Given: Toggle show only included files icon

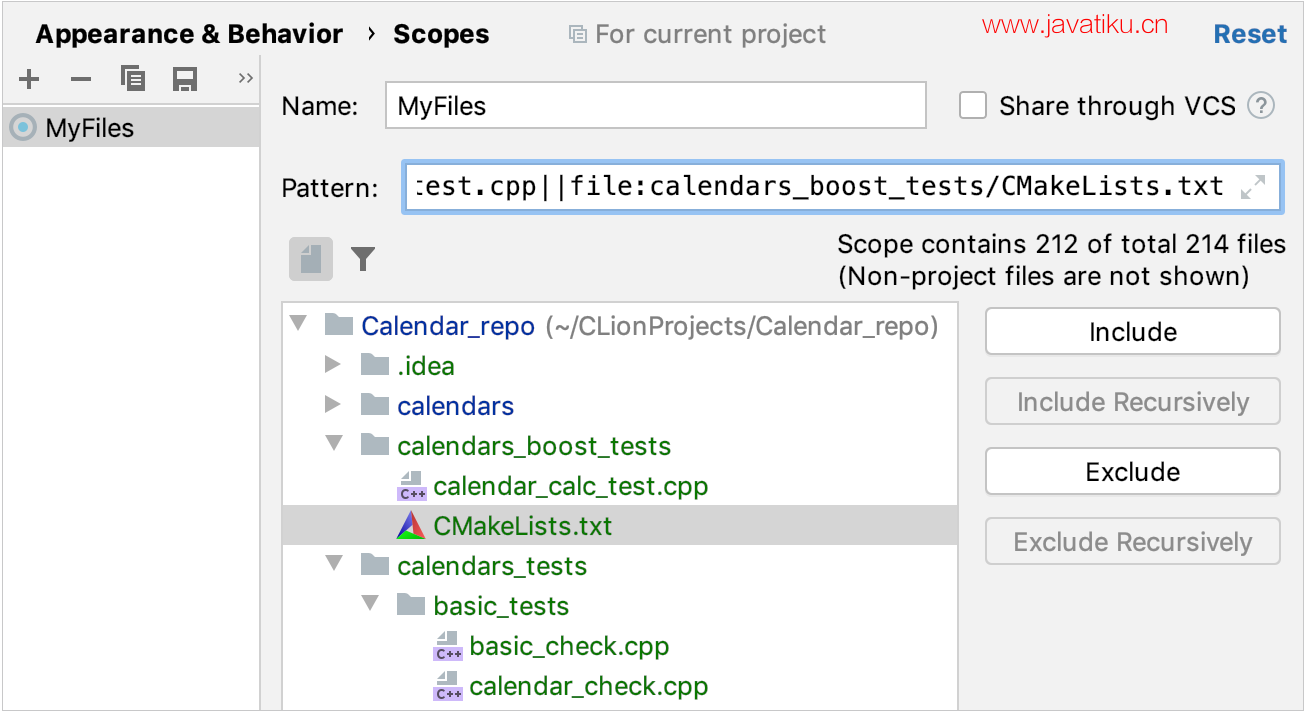Looking at the screenshot, I should (311, 260).
